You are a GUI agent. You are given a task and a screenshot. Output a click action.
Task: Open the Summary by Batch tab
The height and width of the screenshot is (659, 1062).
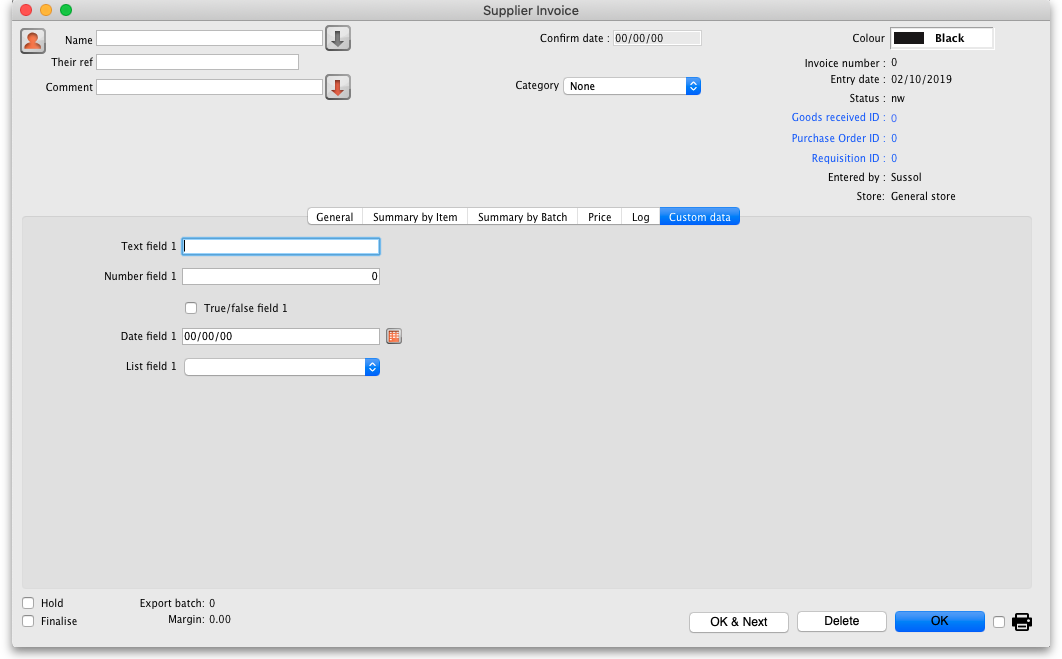[x=522, y=217]
